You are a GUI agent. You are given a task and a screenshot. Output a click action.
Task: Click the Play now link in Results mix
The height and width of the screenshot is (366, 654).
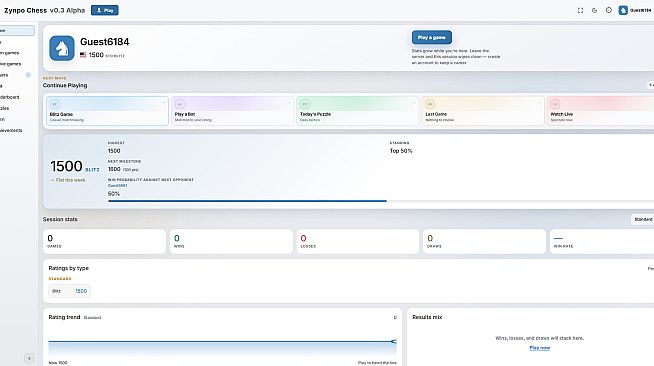coord(540,348)
